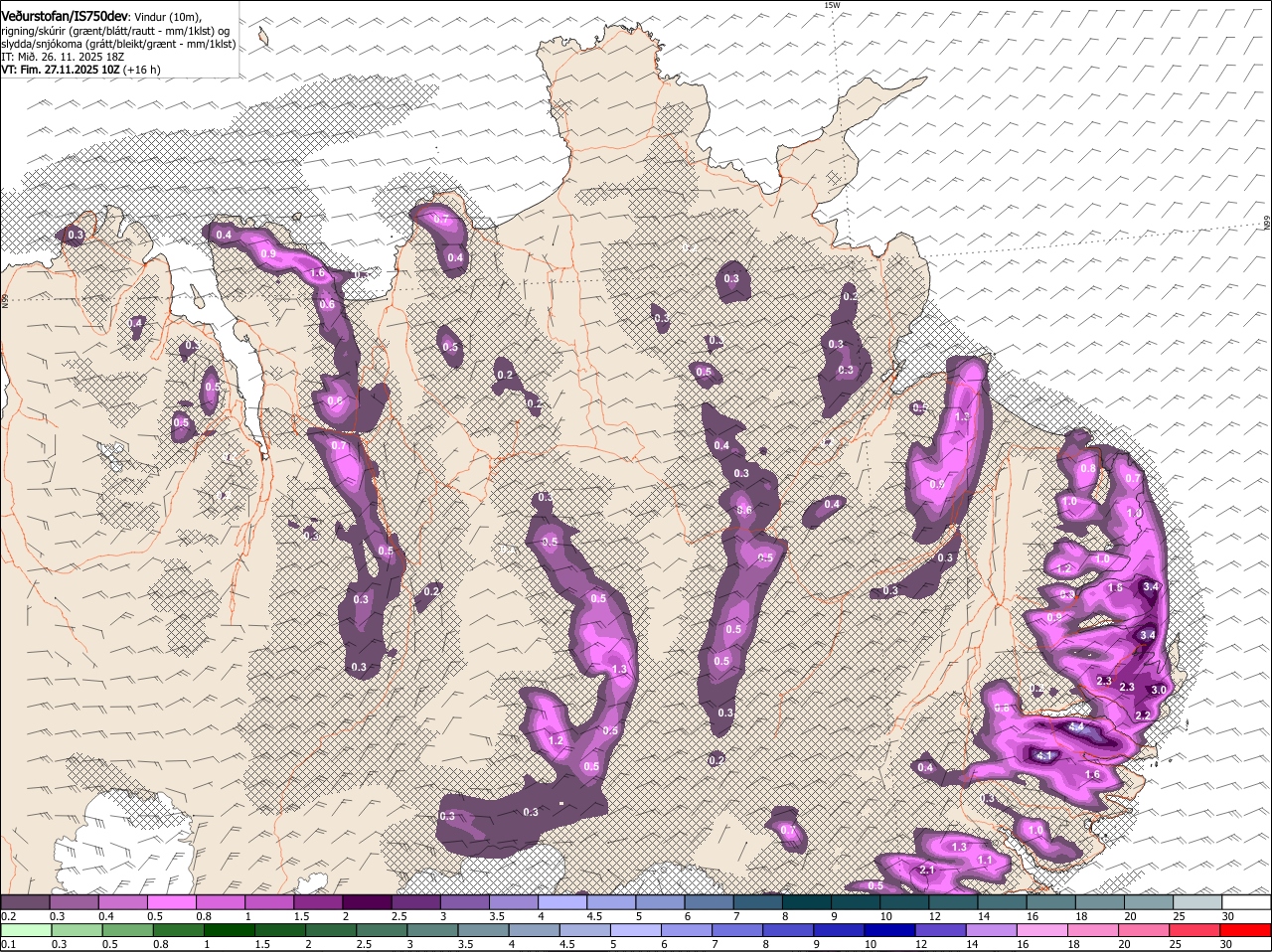This screenshot has height=952, width=1272.
Task: Pick the bright pink 0.5 swatch in purple scale
Action: pyautogui.click(x=171, y=902)
